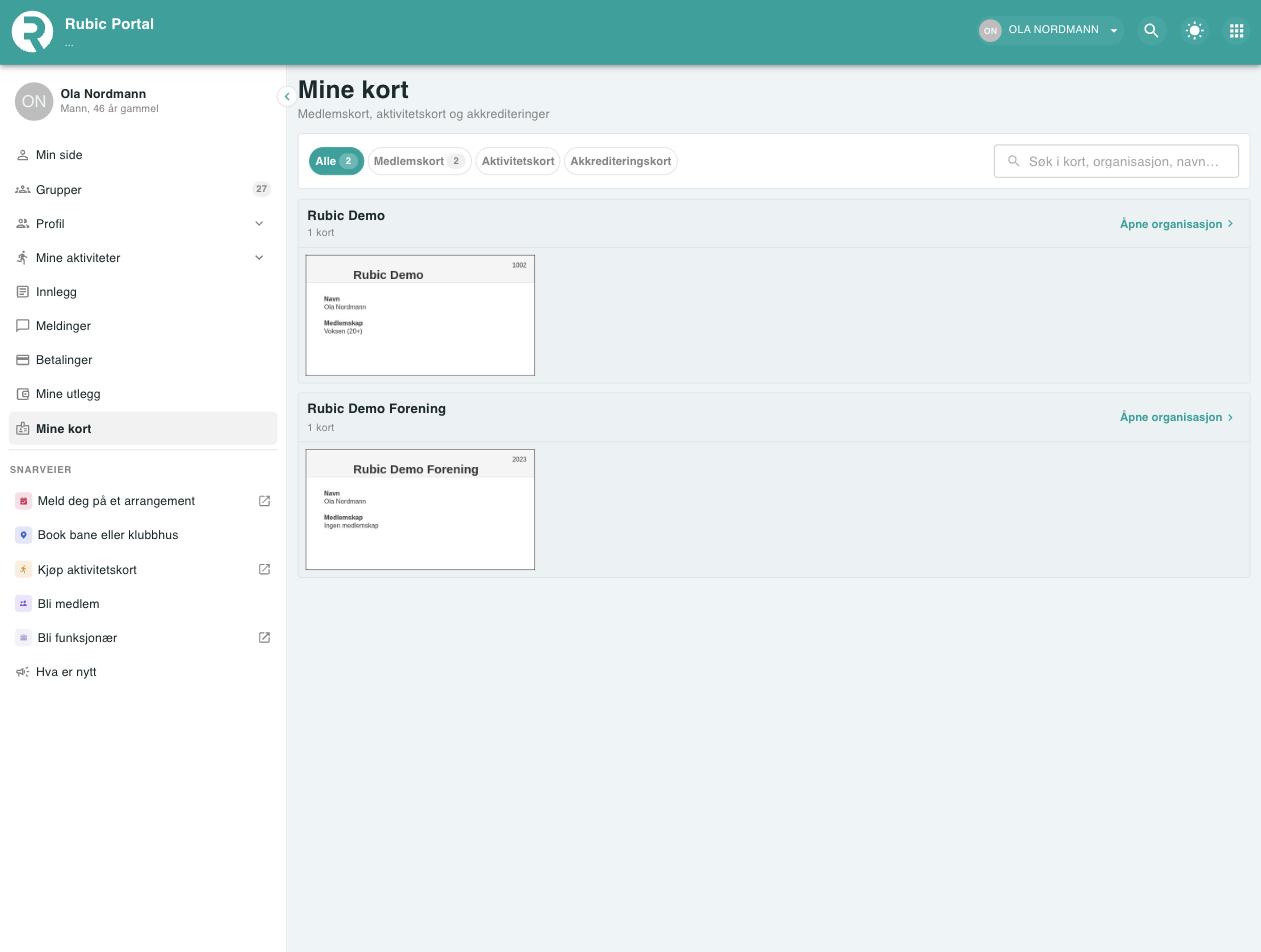Open Mine utlegg in the sidebar
Image resolution: width=1261 pixels, height=952 pixels.
(x=143, y=394)
